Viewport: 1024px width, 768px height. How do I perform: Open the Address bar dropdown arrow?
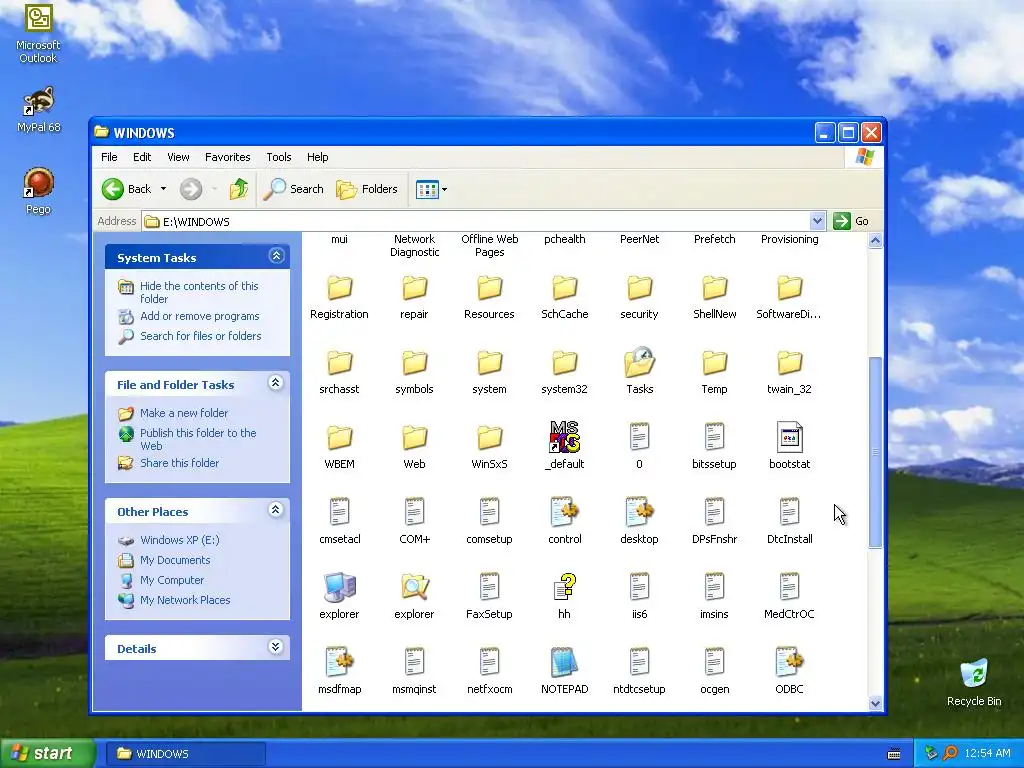(x=817, y=221)
